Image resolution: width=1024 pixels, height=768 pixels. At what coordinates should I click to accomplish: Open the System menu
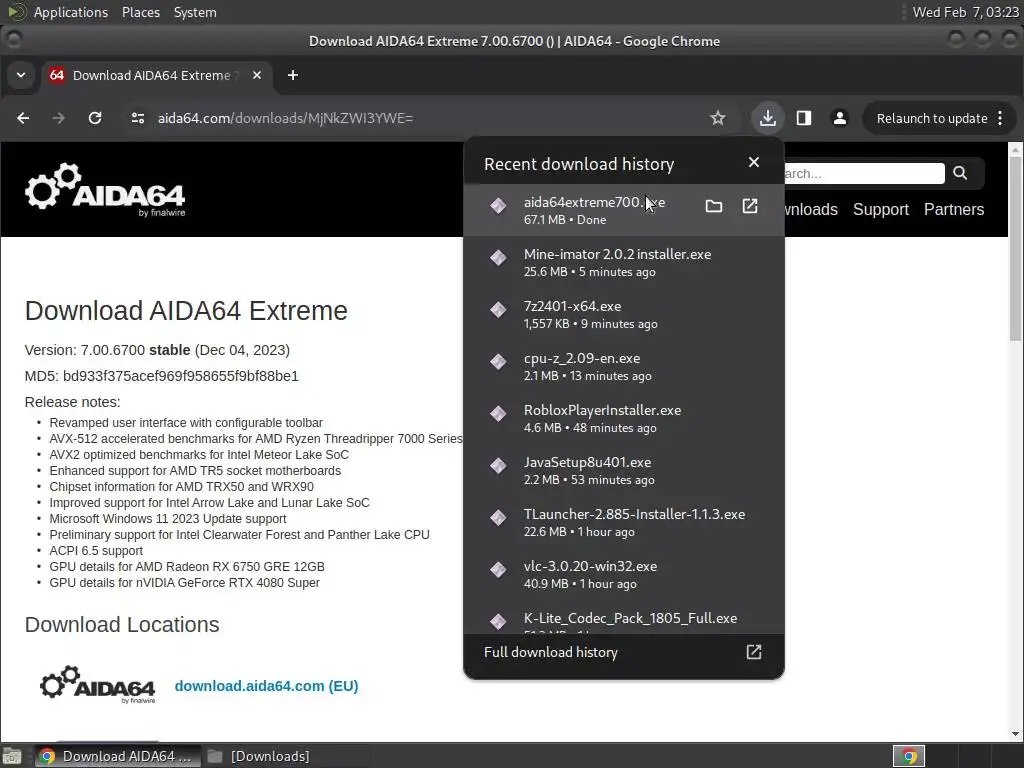pyautogui.click(x=195, y=12)
